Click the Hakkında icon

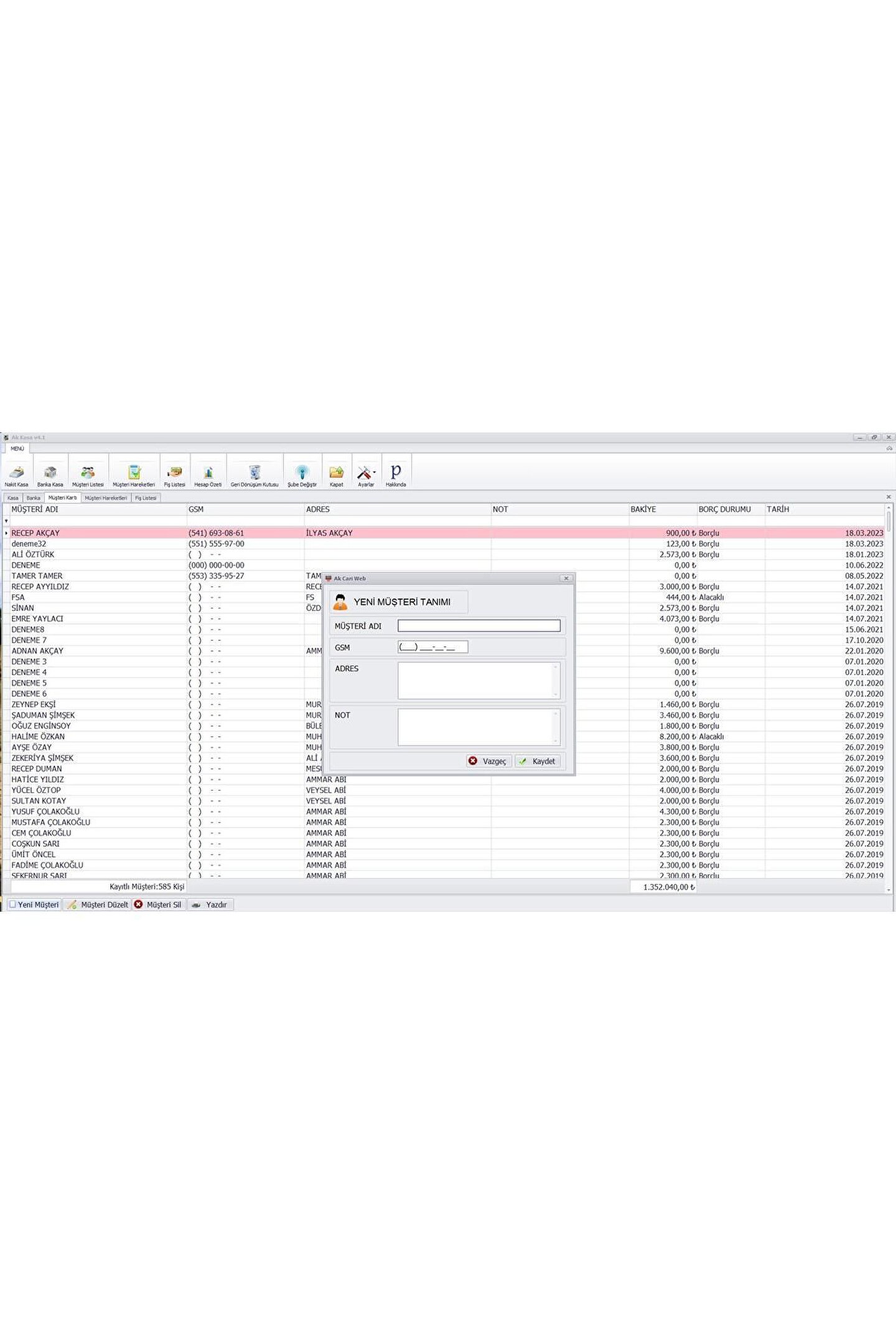[396, 474]
